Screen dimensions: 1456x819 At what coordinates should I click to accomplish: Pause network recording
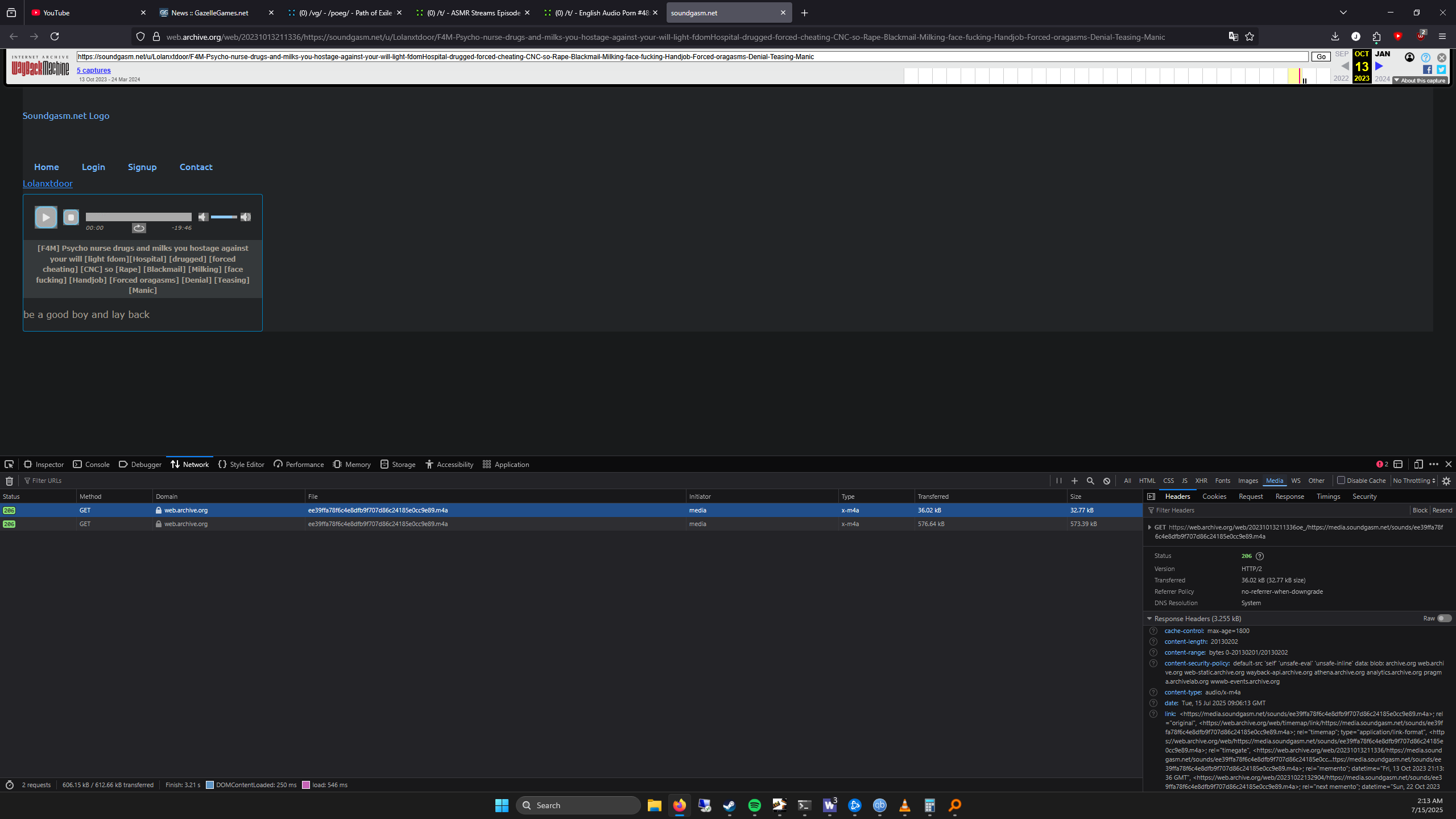(x=1059, y=481)
